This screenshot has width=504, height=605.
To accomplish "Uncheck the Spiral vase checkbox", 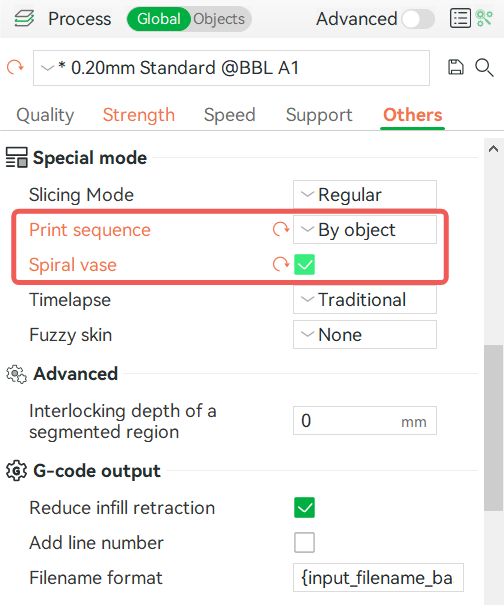I will pyautogui.click(x=304, y=264).
